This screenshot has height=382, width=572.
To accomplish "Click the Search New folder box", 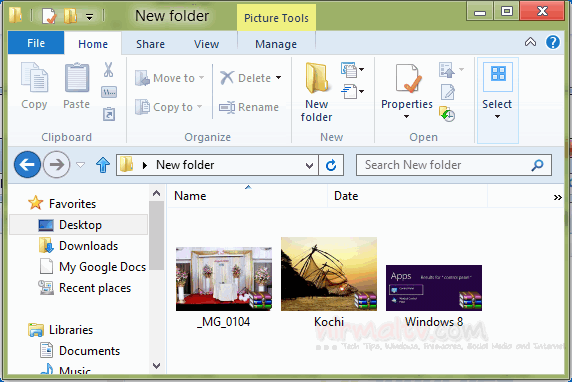I will tap(454, 165).
